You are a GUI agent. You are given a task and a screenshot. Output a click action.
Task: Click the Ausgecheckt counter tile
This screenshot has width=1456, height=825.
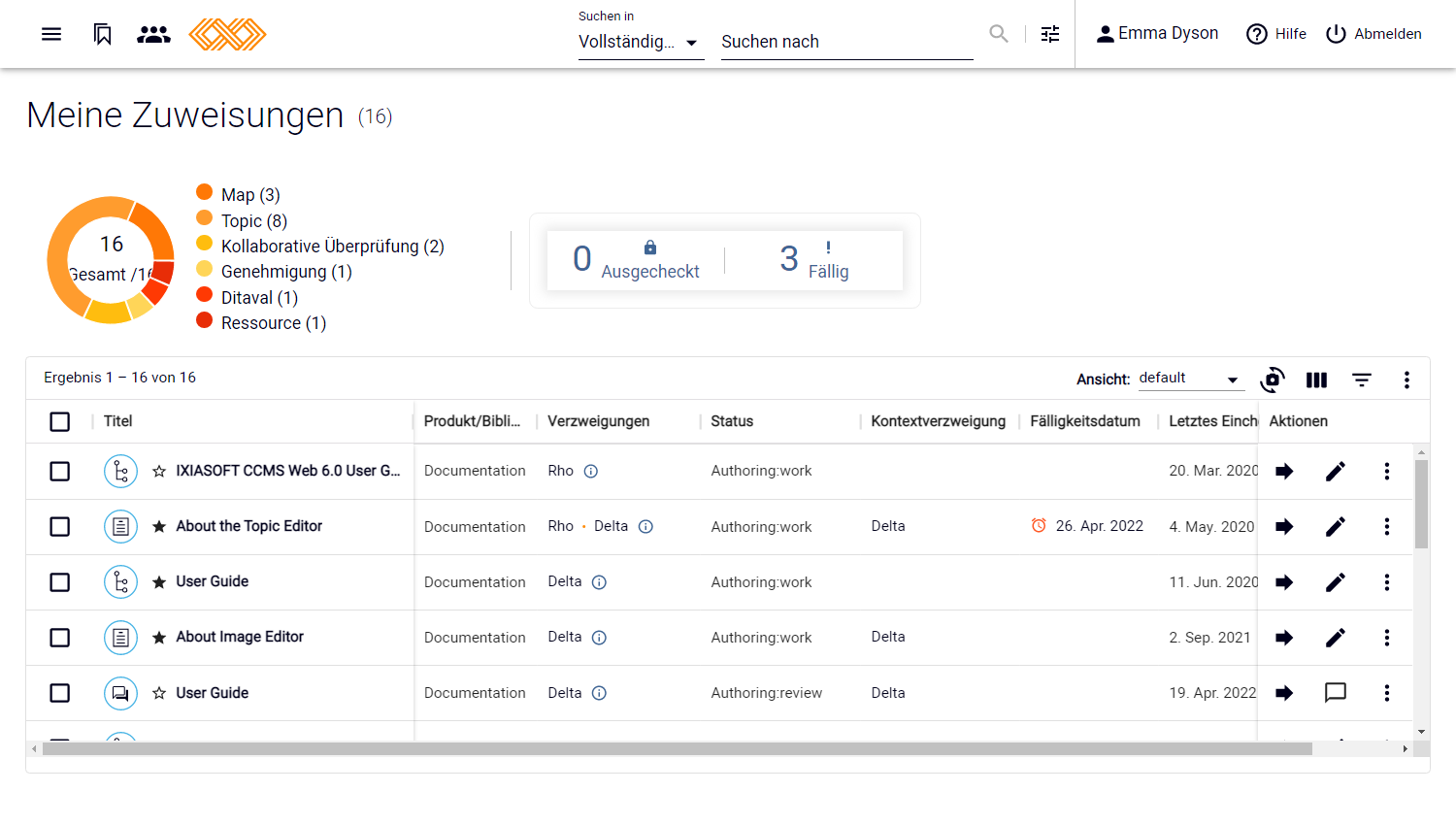(x=637, y=260)
